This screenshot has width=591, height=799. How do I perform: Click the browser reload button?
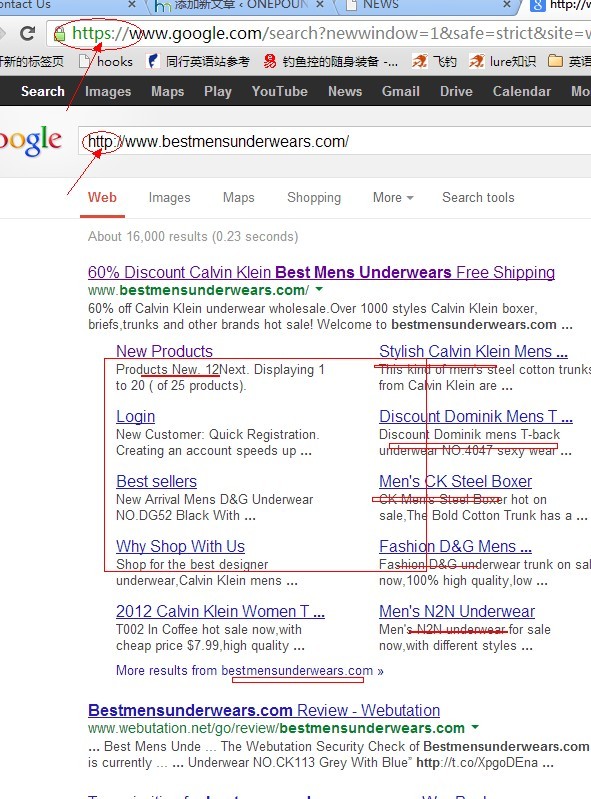28,34
